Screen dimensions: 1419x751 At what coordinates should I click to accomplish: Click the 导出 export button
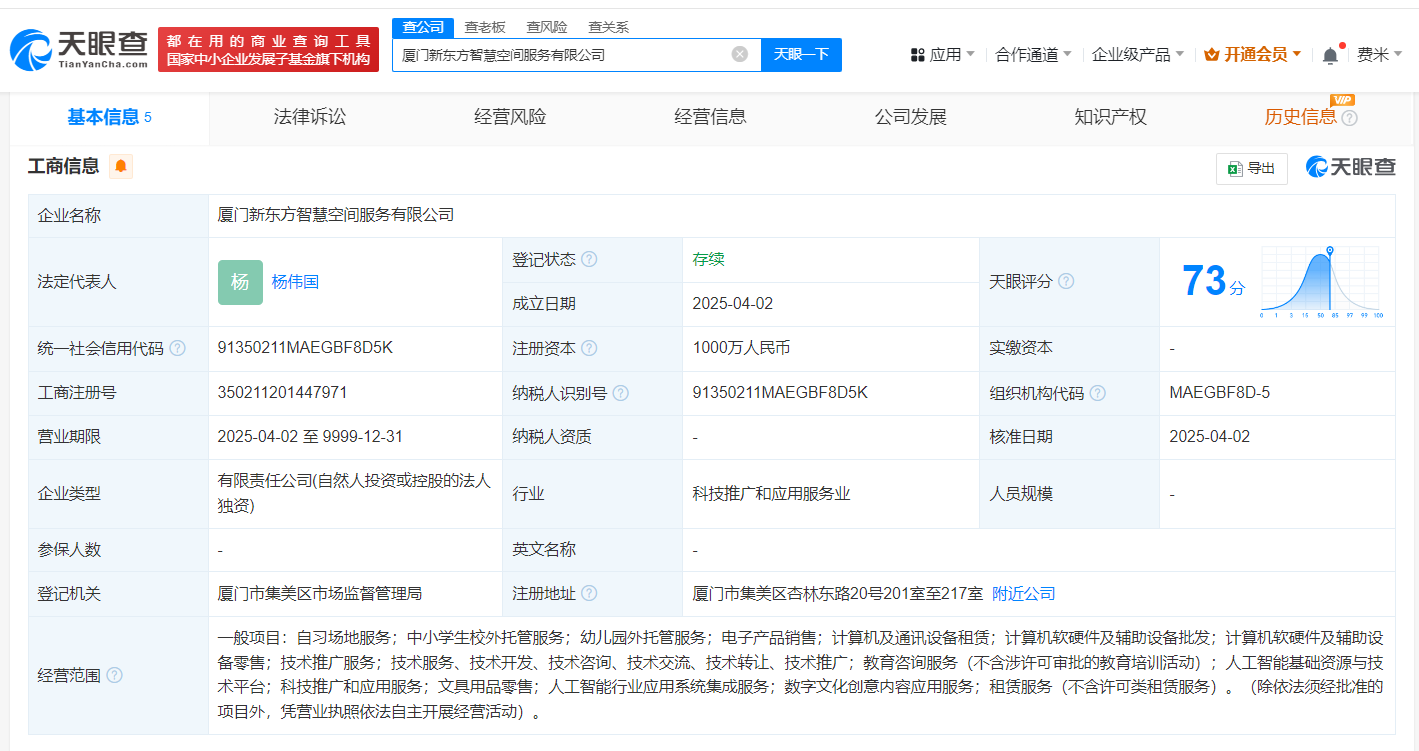pyautogui.click(x=1251, y=168)
